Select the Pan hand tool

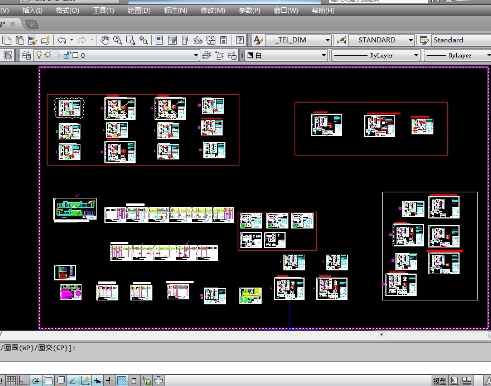(105, 40)
